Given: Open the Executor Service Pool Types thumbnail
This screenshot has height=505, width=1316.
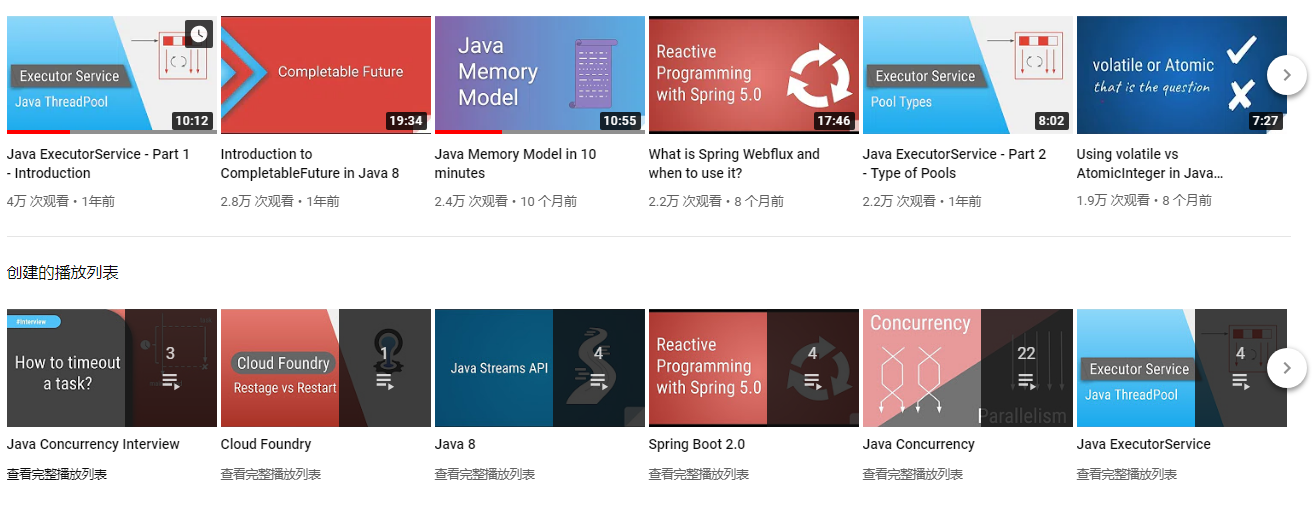Looking at the screenshot, I should point(968,75).
